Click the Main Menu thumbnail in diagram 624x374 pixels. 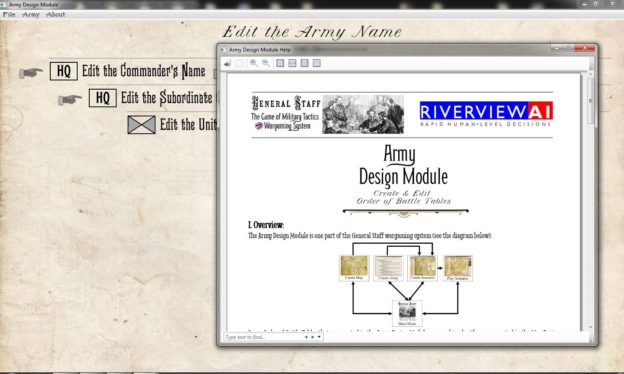[x=407, y=314]
